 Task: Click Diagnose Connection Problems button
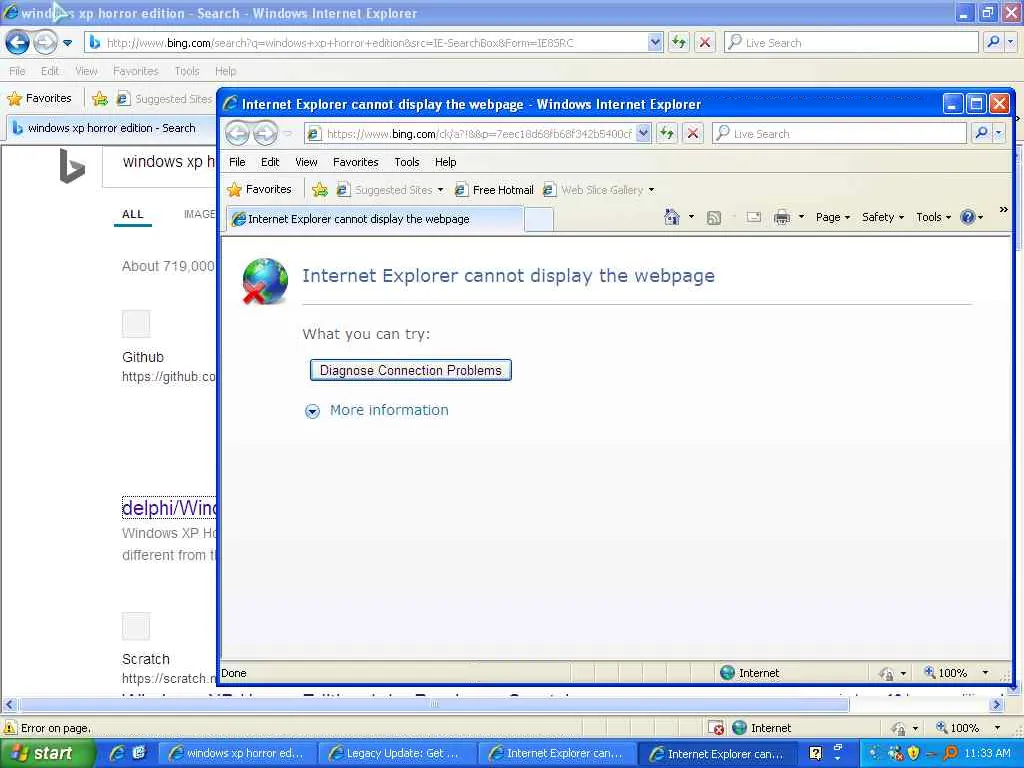pyautogui.click(x=410, y=370)
